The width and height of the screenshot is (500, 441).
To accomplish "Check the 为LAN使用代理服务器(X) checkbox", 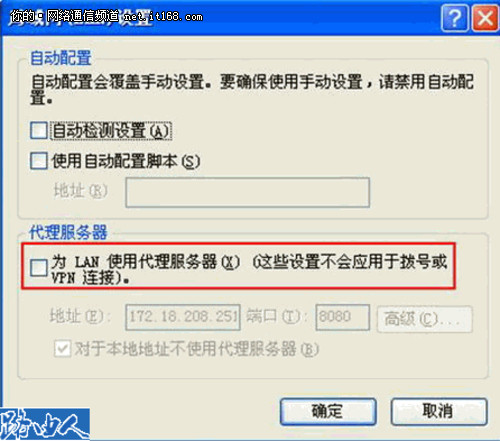I will (39, 268).
